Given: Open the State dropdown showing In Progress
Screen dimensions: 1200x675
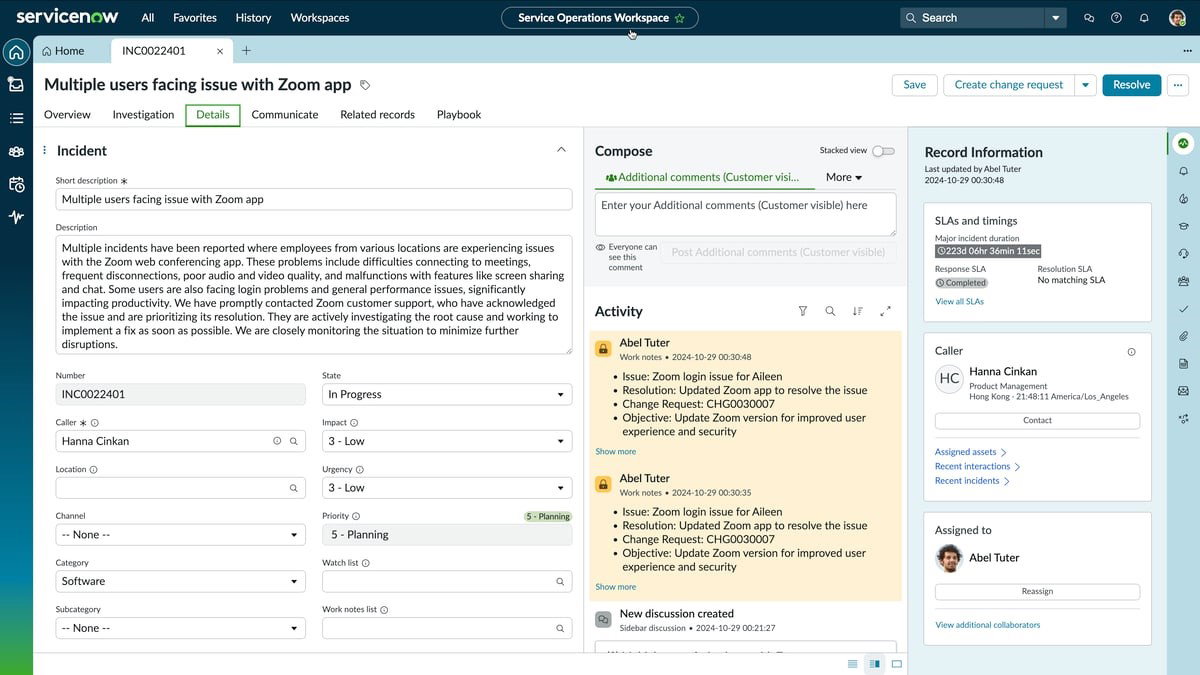Looking at the screenshot, I should click(x=447, y=394).
